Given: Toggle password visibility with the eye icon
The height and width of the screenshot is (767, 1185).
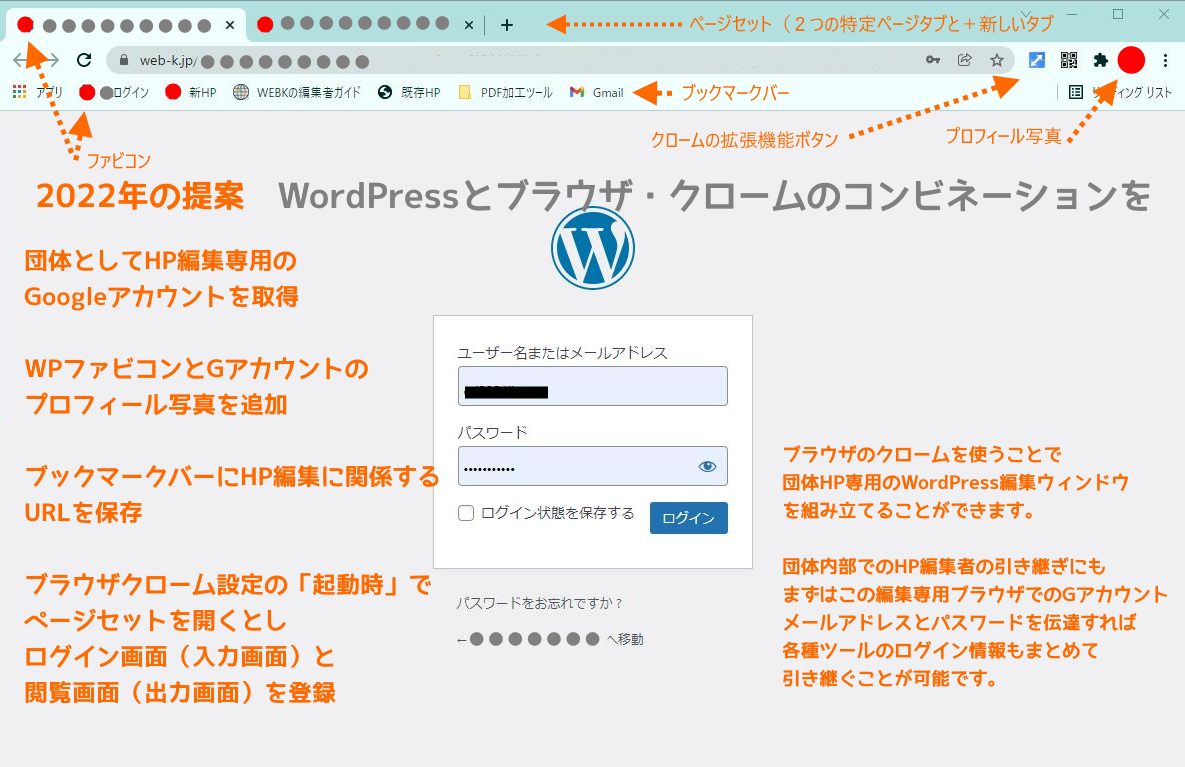Looking at the screenshot, I should click(x=708, y=466).
